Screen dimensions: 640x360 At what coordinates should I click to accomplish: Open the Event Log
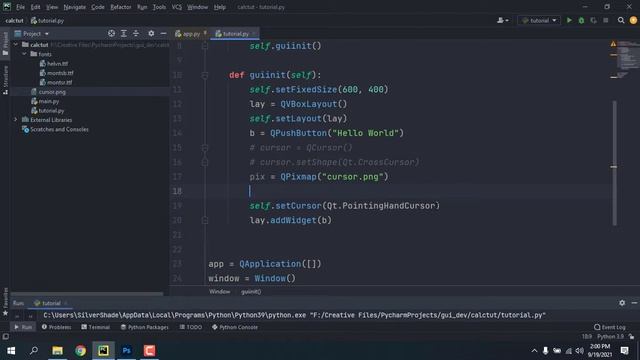[x=609, y=327]
